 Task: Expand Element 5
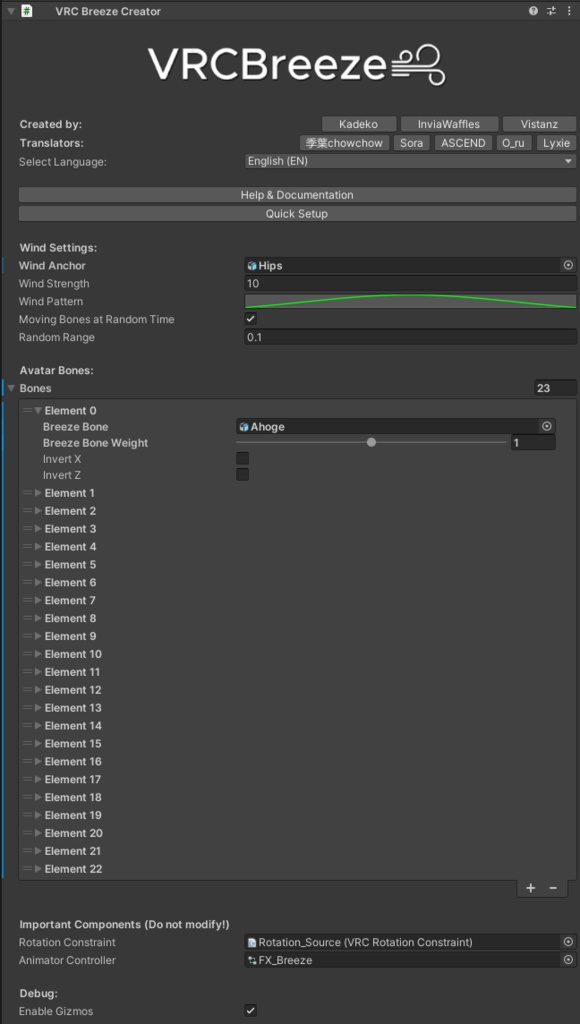tap(39, 564)
